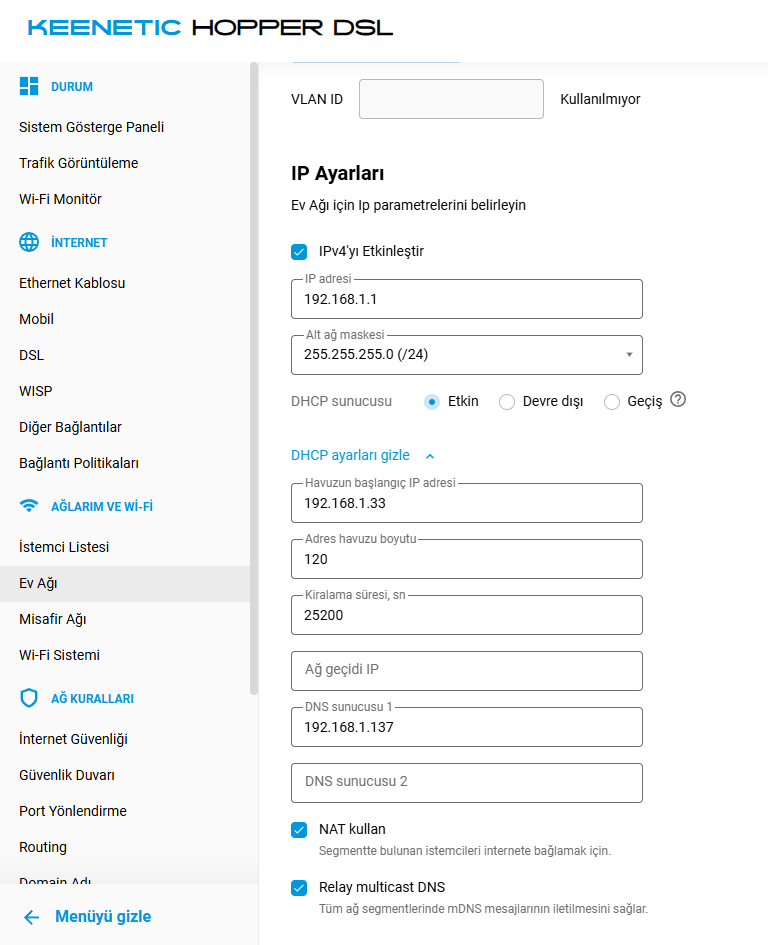768x945 pixels.
Task: Open Trafik Görüntüleme page
Action: coord(78,163)
